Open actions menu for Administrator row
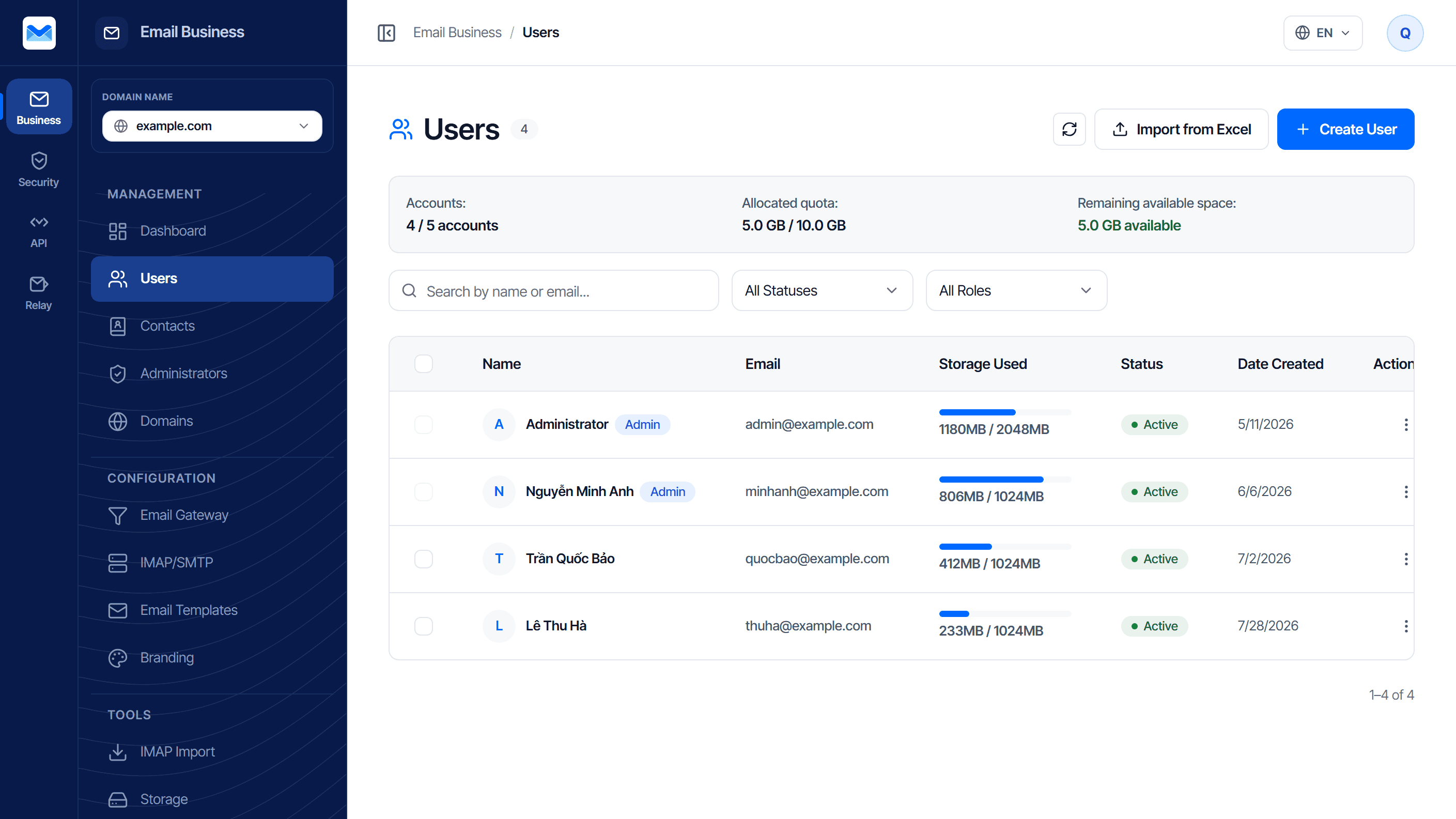The height and width of the screenshot is (819, 1456). coord(1406,424)
